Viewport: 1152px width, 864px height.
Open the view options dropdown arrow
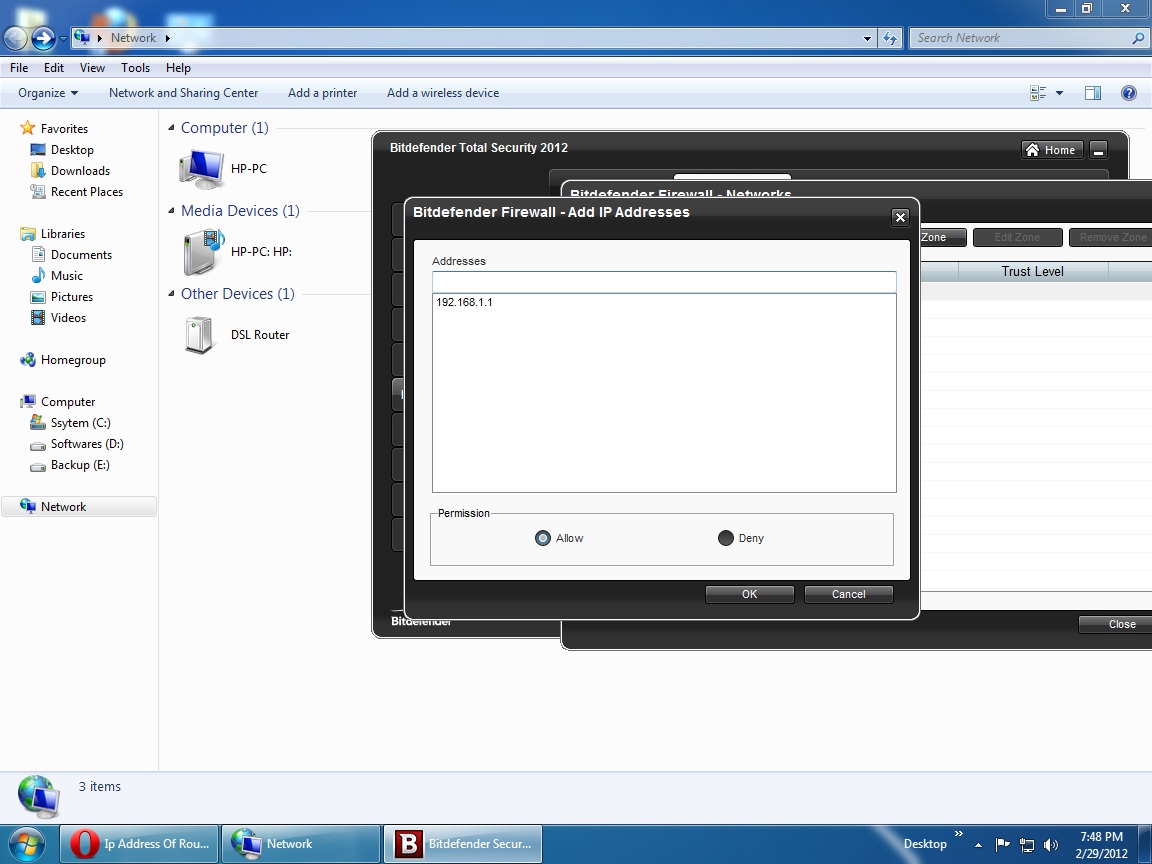(x=1059, y=93)
